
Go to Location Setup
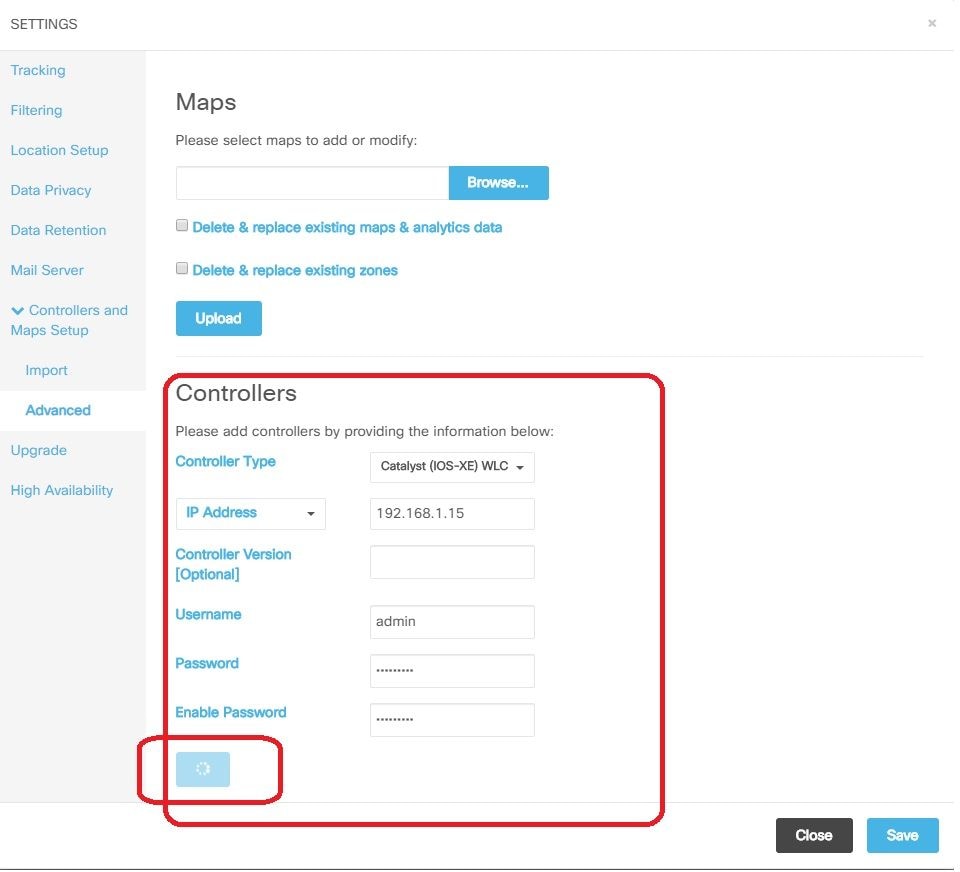pyautogui.click(x=59, y=150)
